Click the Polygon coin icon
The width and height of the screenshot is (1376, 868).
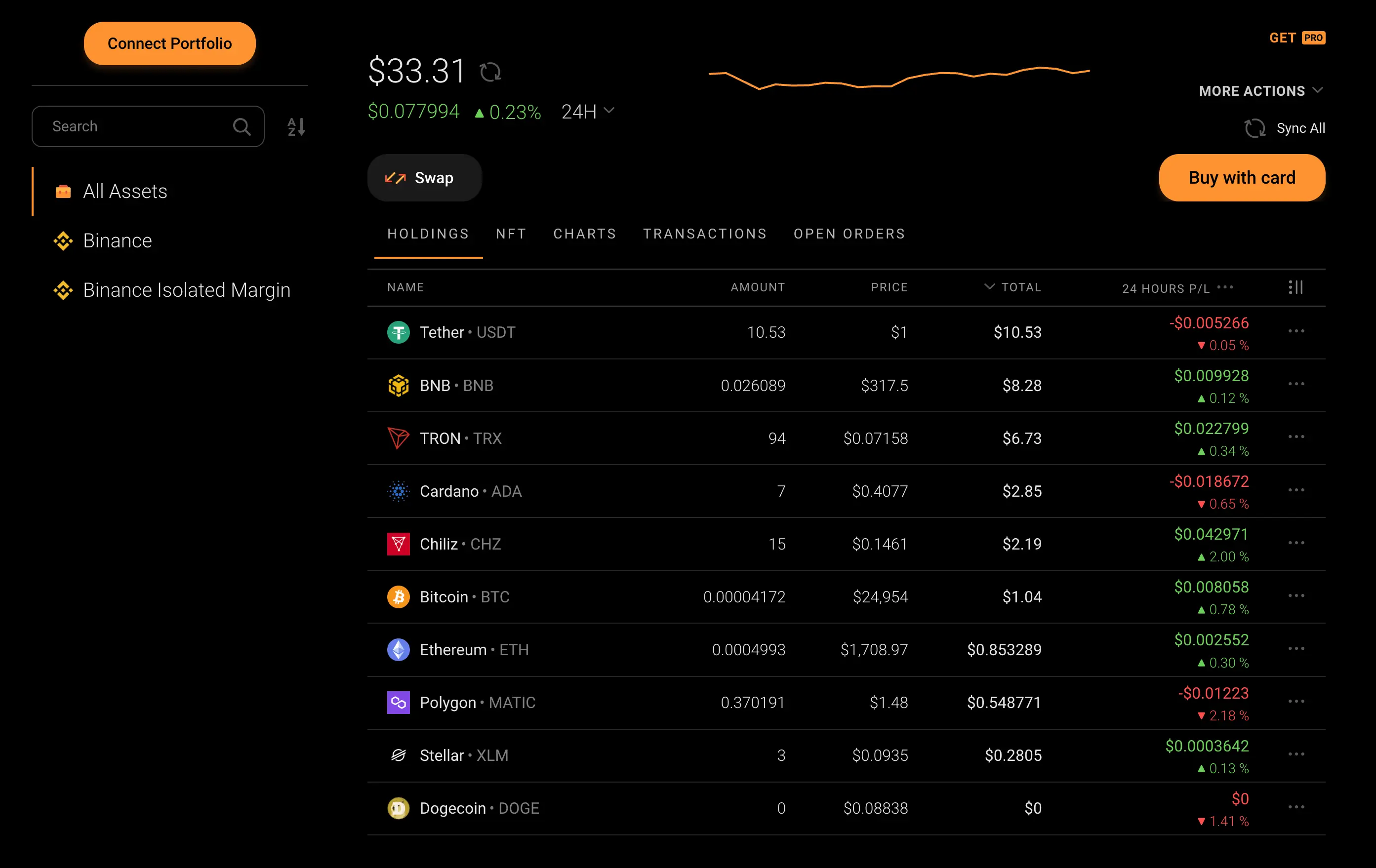tap(398, 702)
